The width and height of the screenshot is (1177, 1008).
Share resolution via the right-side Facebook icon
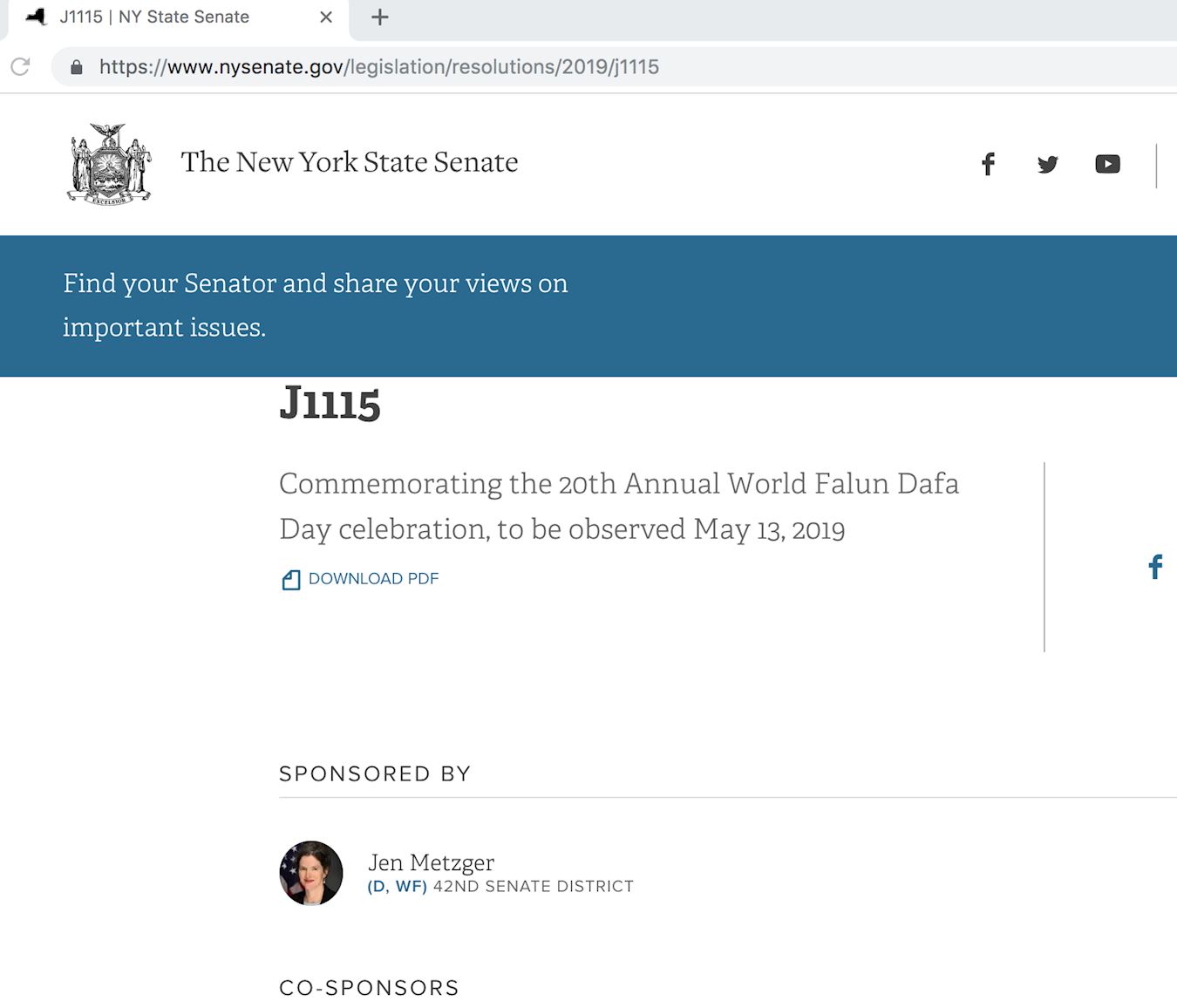(1155, 567)
